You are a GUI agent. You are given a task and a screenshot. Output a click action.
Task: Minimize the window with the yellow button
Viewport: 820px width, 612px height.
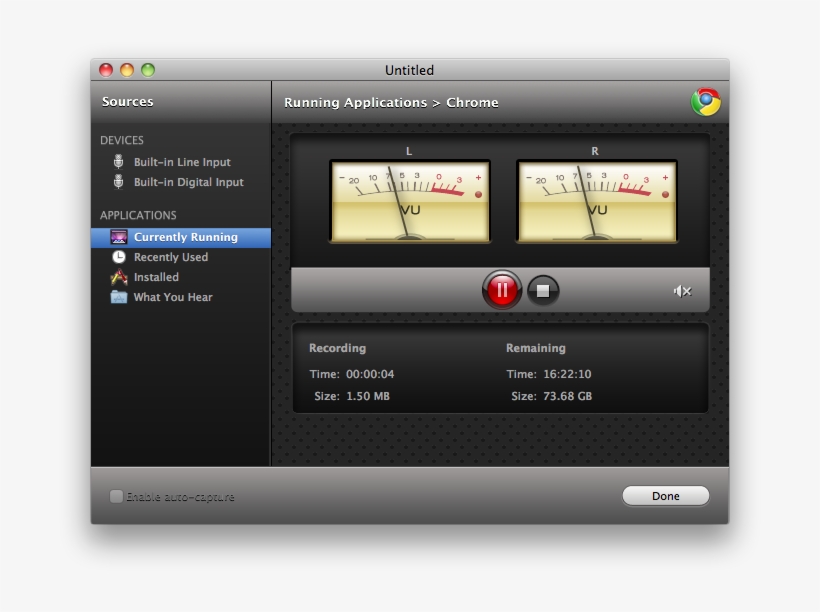tap(127, 70)
